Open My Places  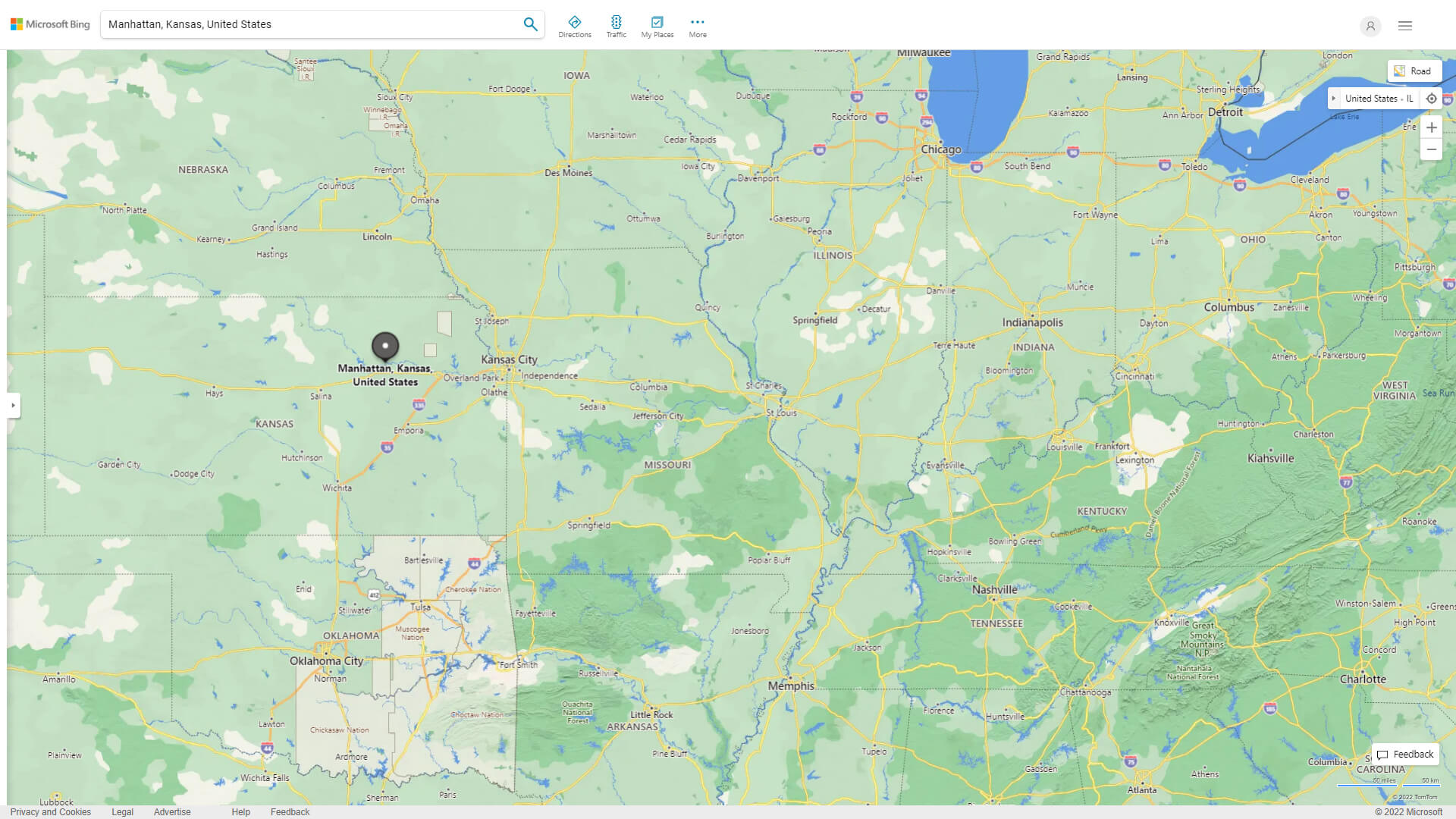(x=657, y=25)
